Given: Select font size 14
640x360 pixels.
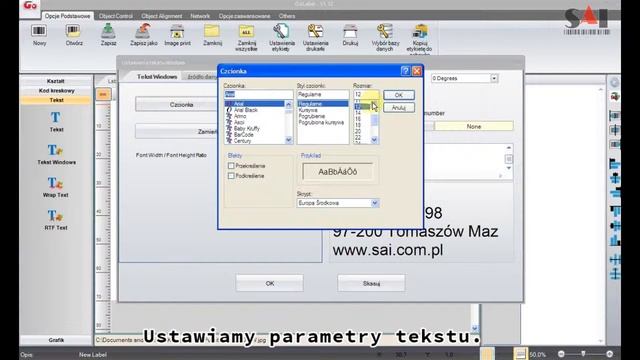Looking at the screenshot, I should tap(358, 113).
